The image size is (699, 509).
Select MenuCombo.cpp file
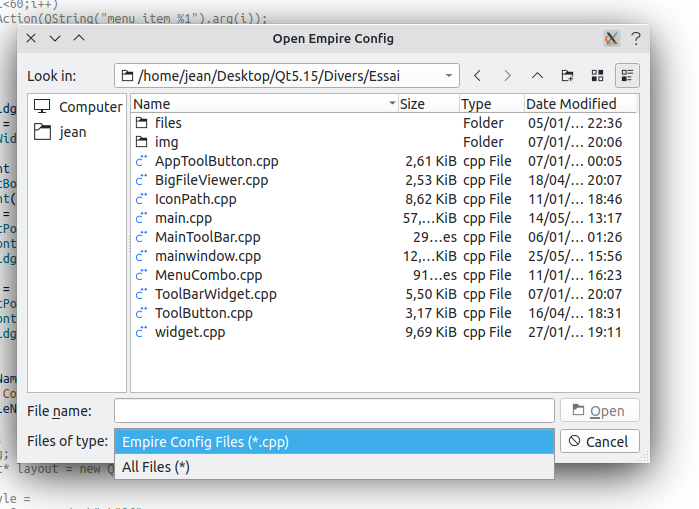pyautogui.click(x=209, y=275)
